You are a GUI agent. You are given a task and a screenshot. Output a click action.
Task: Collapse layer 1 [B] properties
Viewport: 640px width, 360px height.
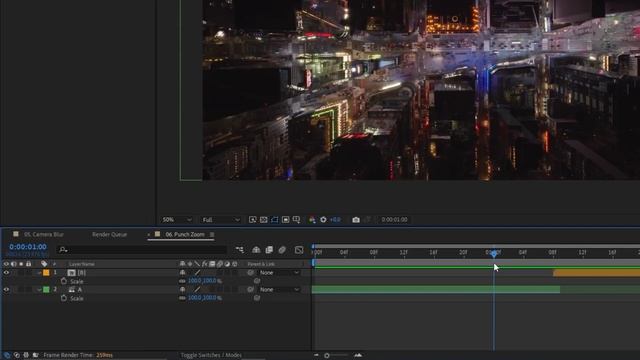[x=39, y=273]
